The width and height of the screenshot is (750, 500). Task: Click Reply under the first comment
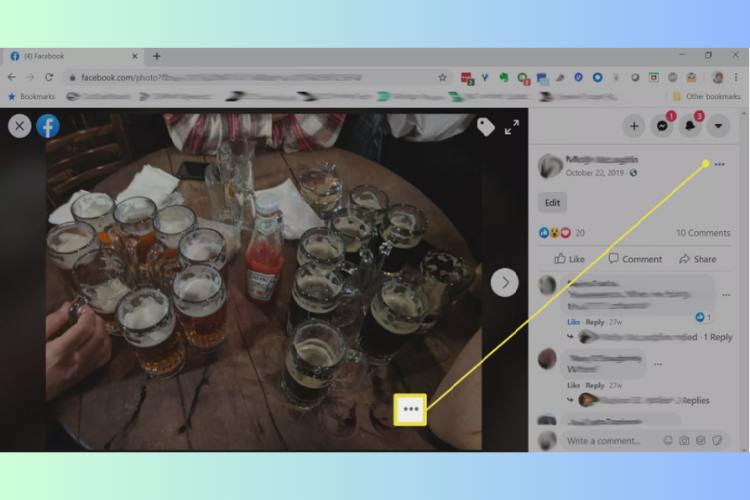coord(595,322)
